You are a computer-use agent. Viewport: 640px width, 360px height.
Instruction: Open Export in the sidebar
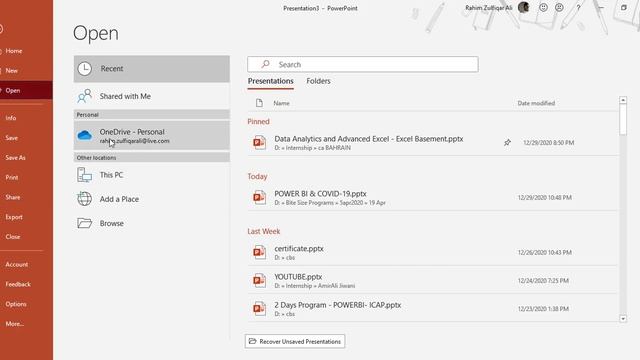click(x=14, y=217)
